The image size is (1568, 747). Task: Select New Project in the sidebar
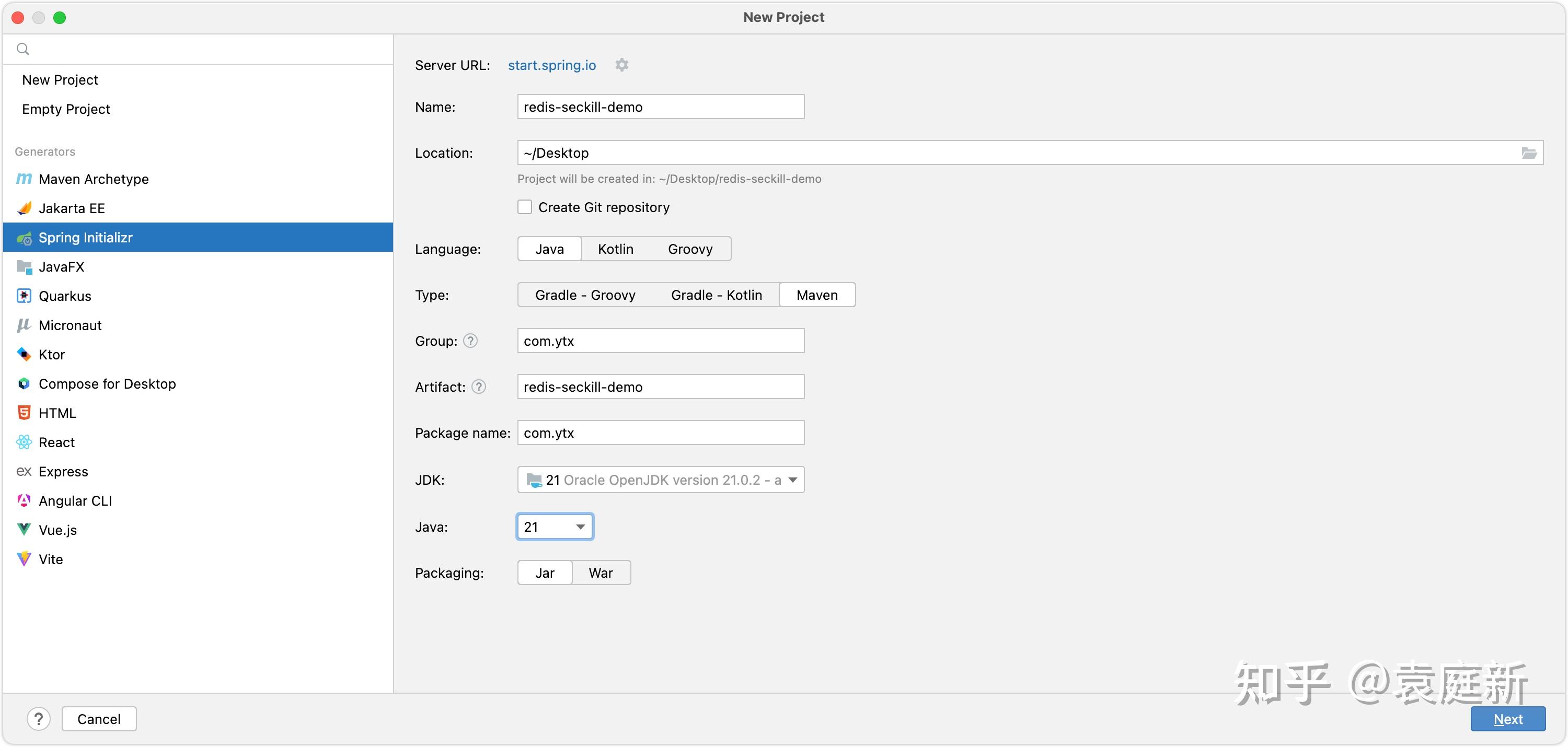click(60, 80)
